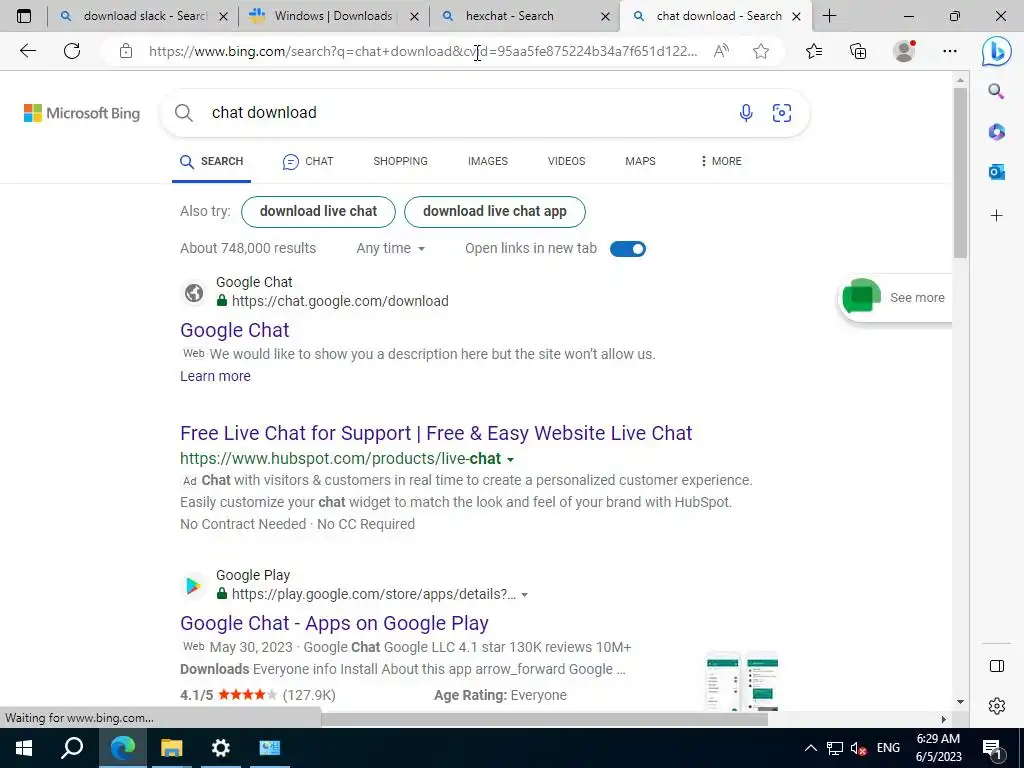
Task: Go back to previous page
Action: (x=27, y=51)
